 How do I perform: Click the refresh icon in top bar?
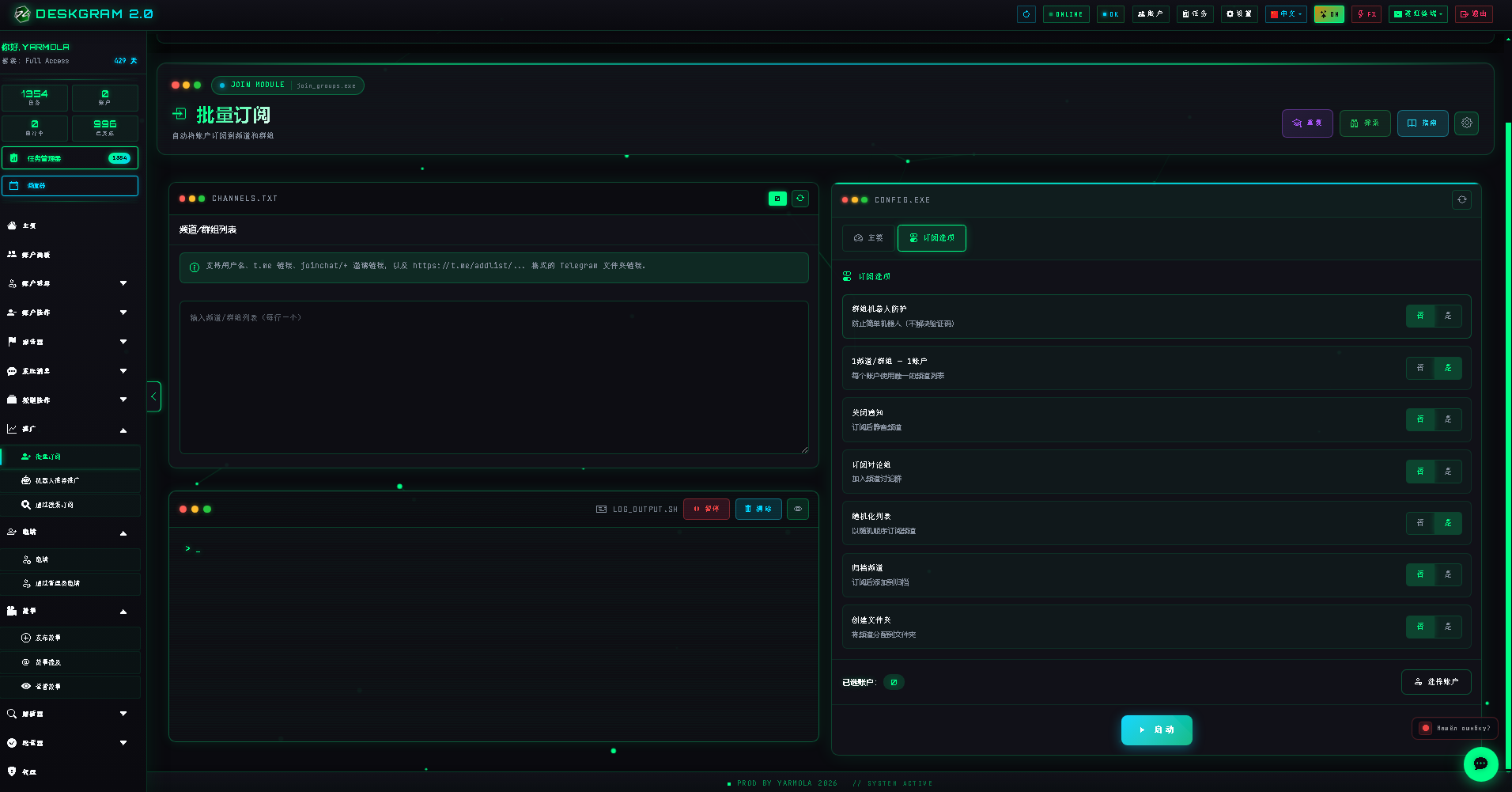[x=1026, y=14]
